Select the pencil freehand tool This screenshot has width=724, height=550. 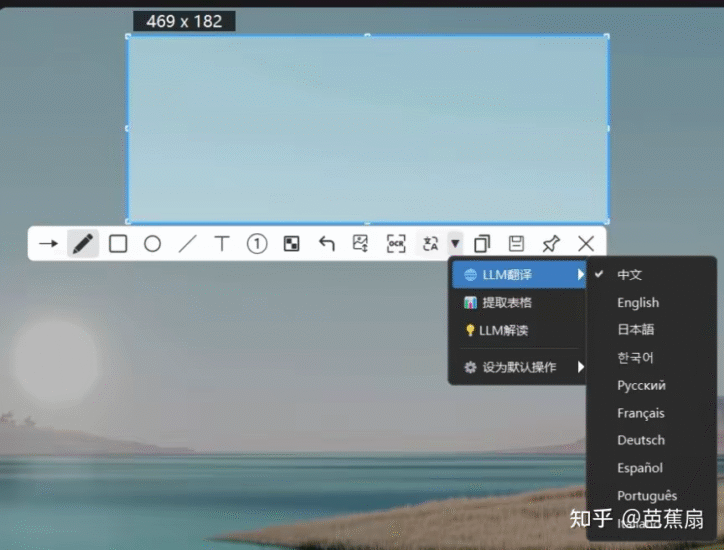pos(83,243)
